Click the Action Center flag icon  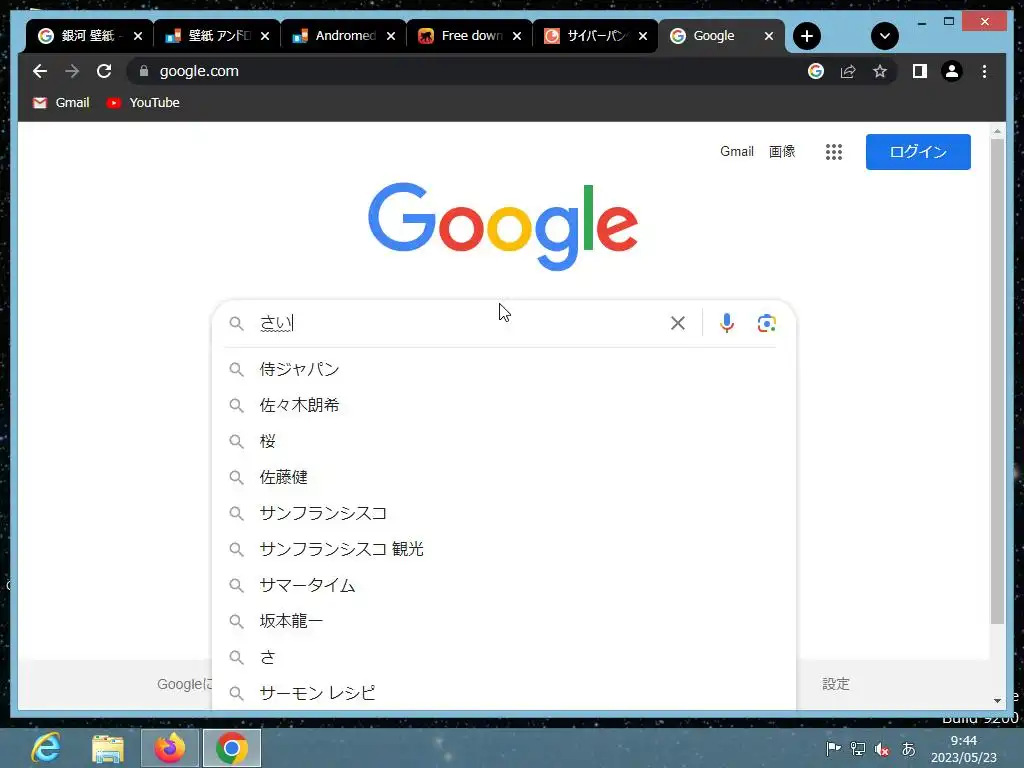[x=833, y=749]
